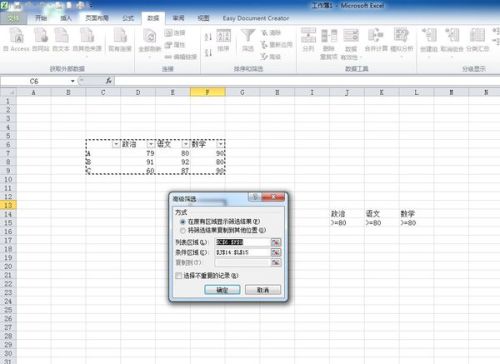The width and height of the screenshot is (500, 364).
Task: Click the cell containing 政治 in row 14
Action: pyautogui.click(x=347, y=214)
